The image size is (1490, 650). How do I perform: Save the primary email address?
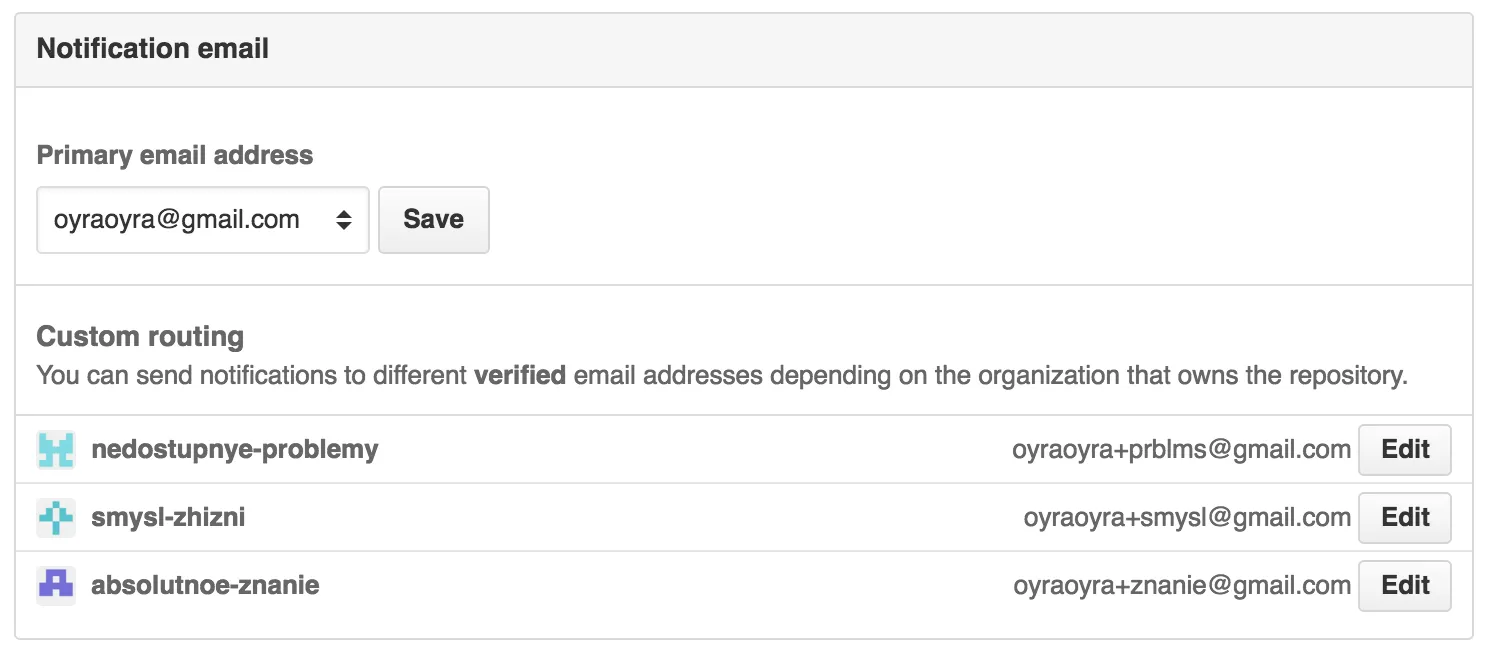point(433,220)
